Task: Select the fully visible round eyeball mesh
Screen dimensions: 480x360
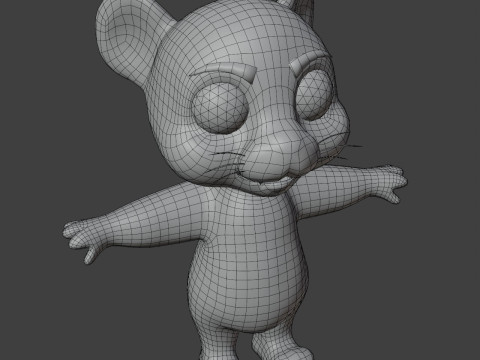Action: pyautogui.click(x=221, y=108)
